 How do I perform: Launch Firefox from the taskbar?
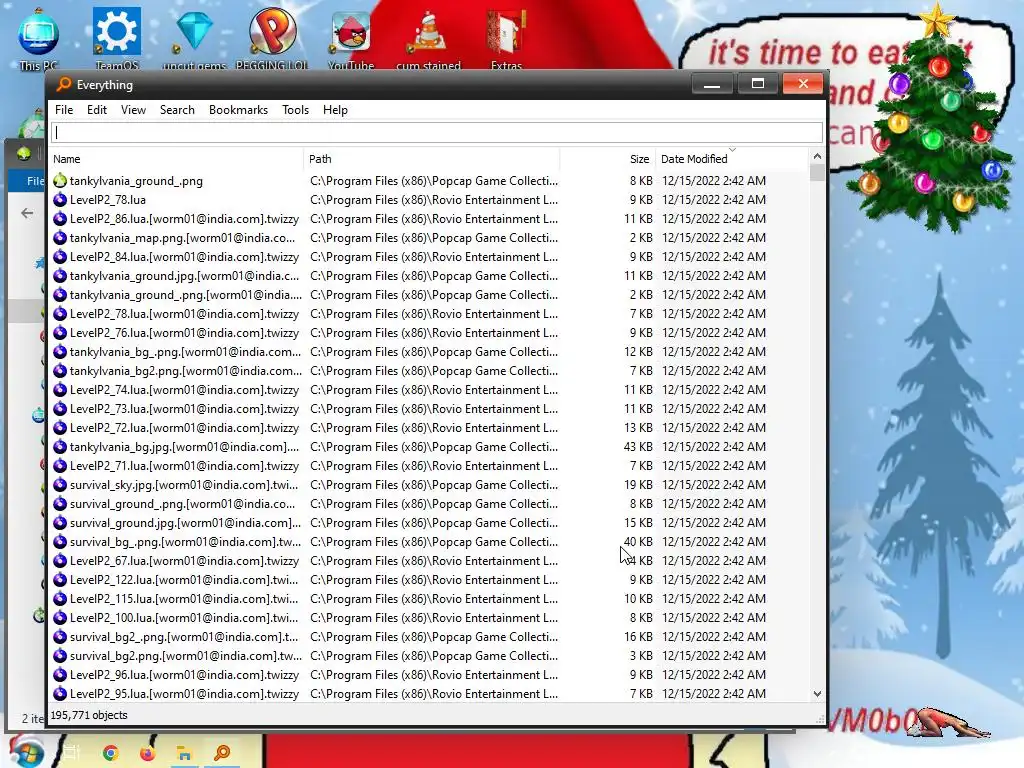tap(148, 753)
